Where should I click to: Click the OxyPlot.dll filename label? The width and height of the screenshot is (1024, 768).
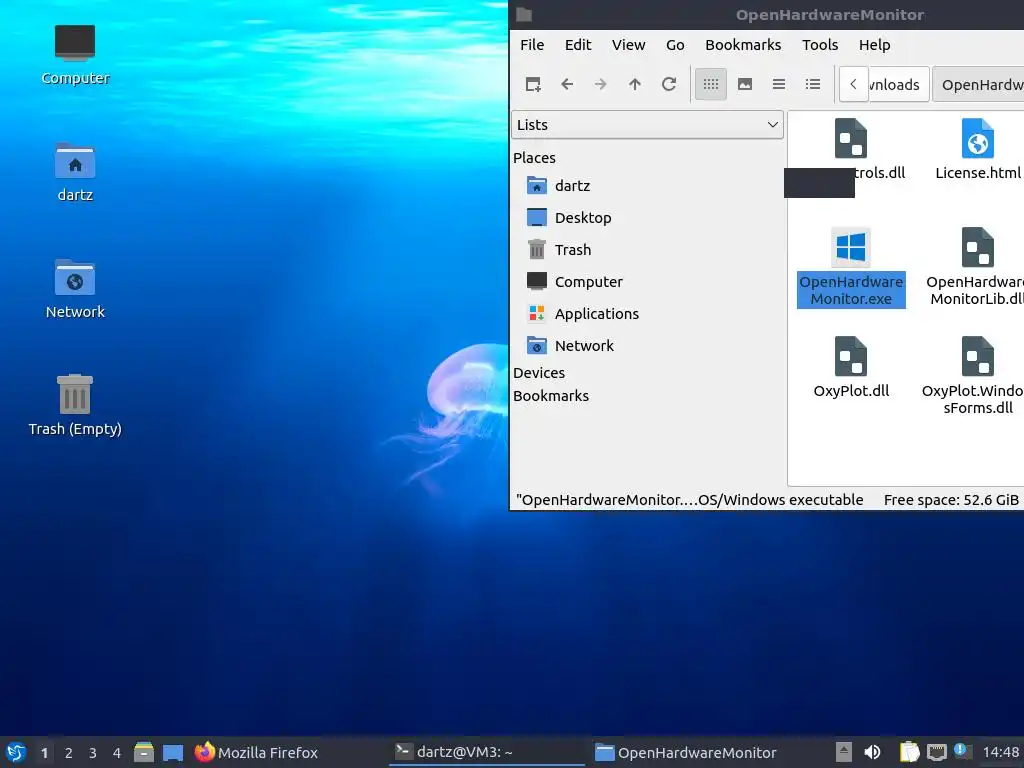[x=851, y=391]
